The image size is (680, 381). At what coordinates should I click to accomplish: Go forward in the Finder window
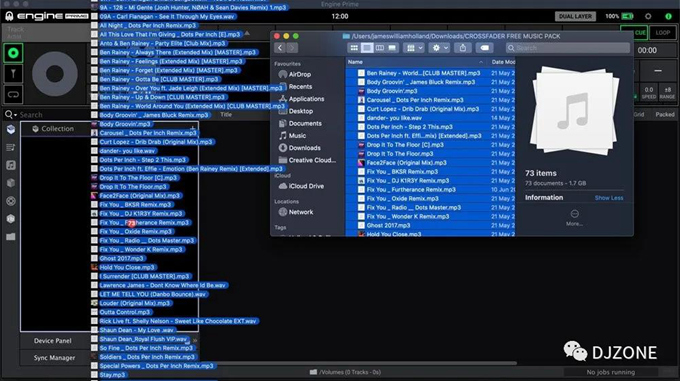point(292,48)
